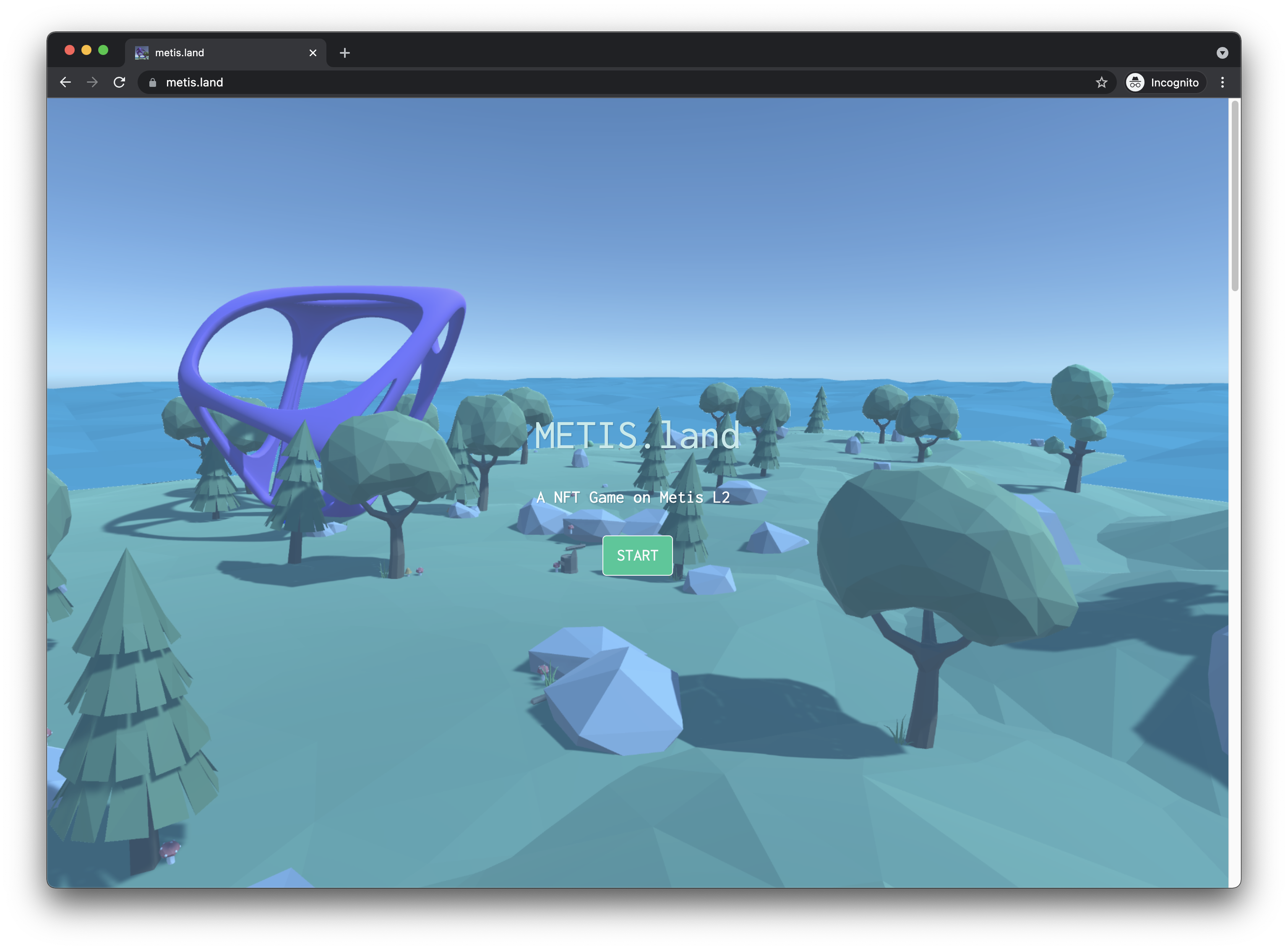Screen dimensions: 1288x950
Task: Click the page's vertical scrollbar thumb
Action: (1234, 196)
